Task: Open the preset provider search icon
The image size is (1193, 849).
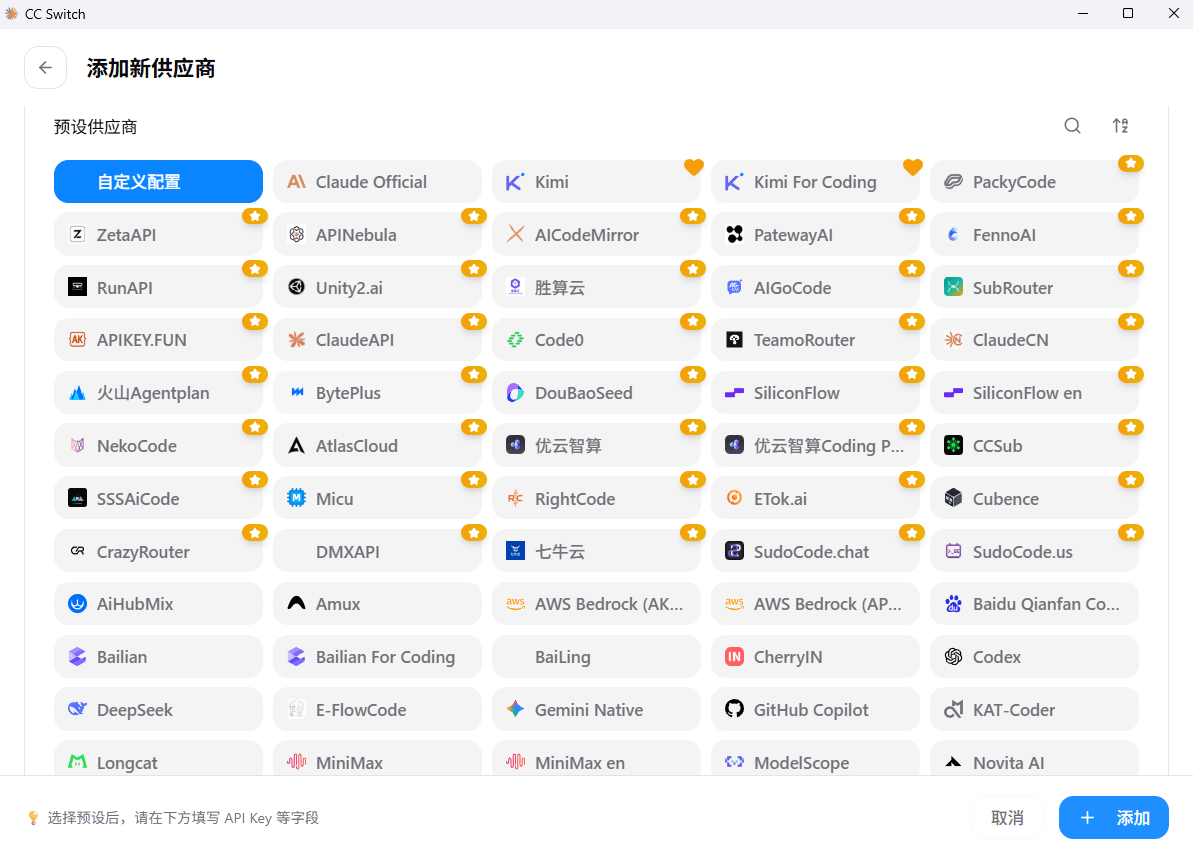Action: click(x=1072, y=126)
